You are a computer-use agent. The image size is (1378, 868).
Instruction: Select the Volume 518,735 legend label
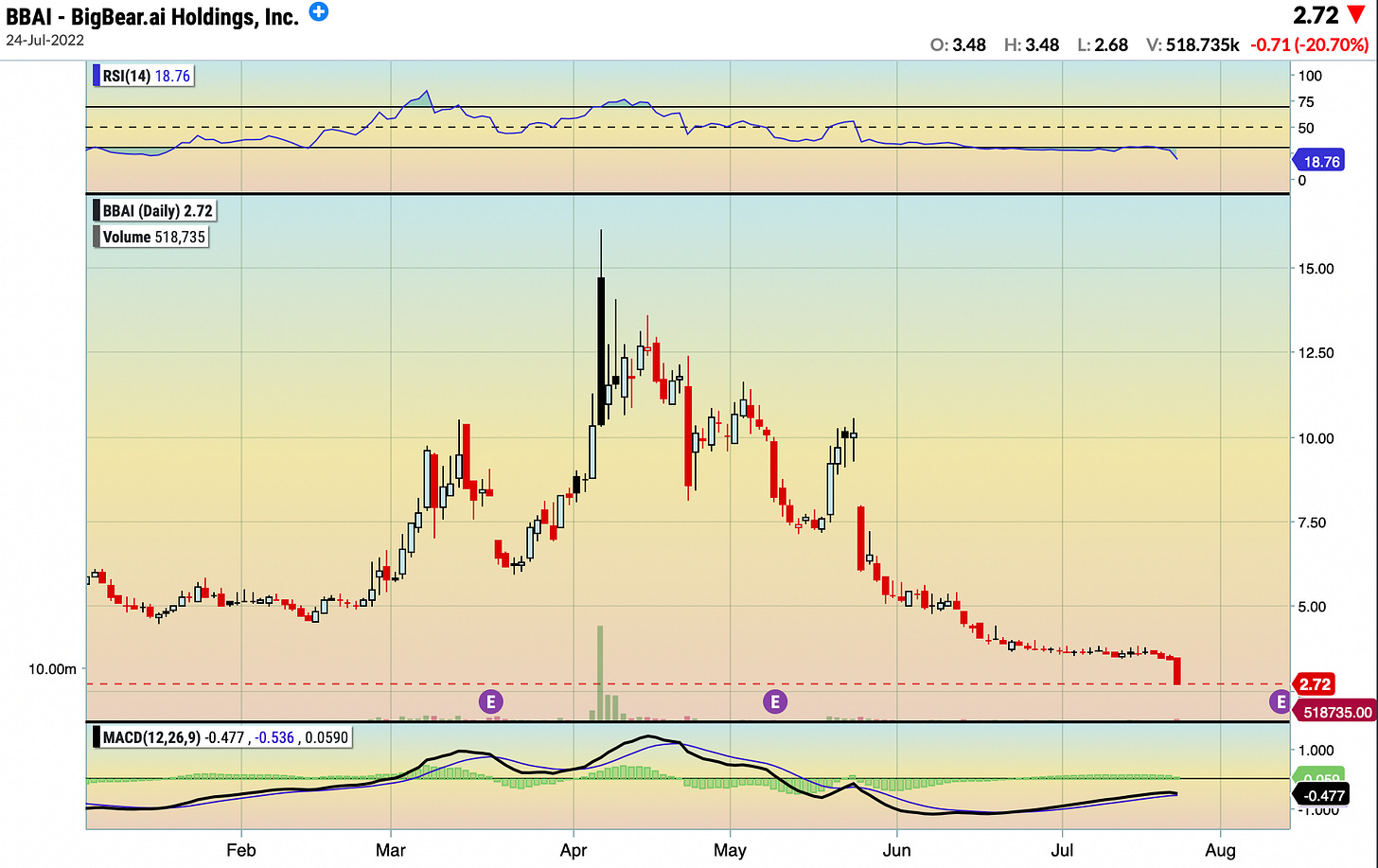point(152,237)
